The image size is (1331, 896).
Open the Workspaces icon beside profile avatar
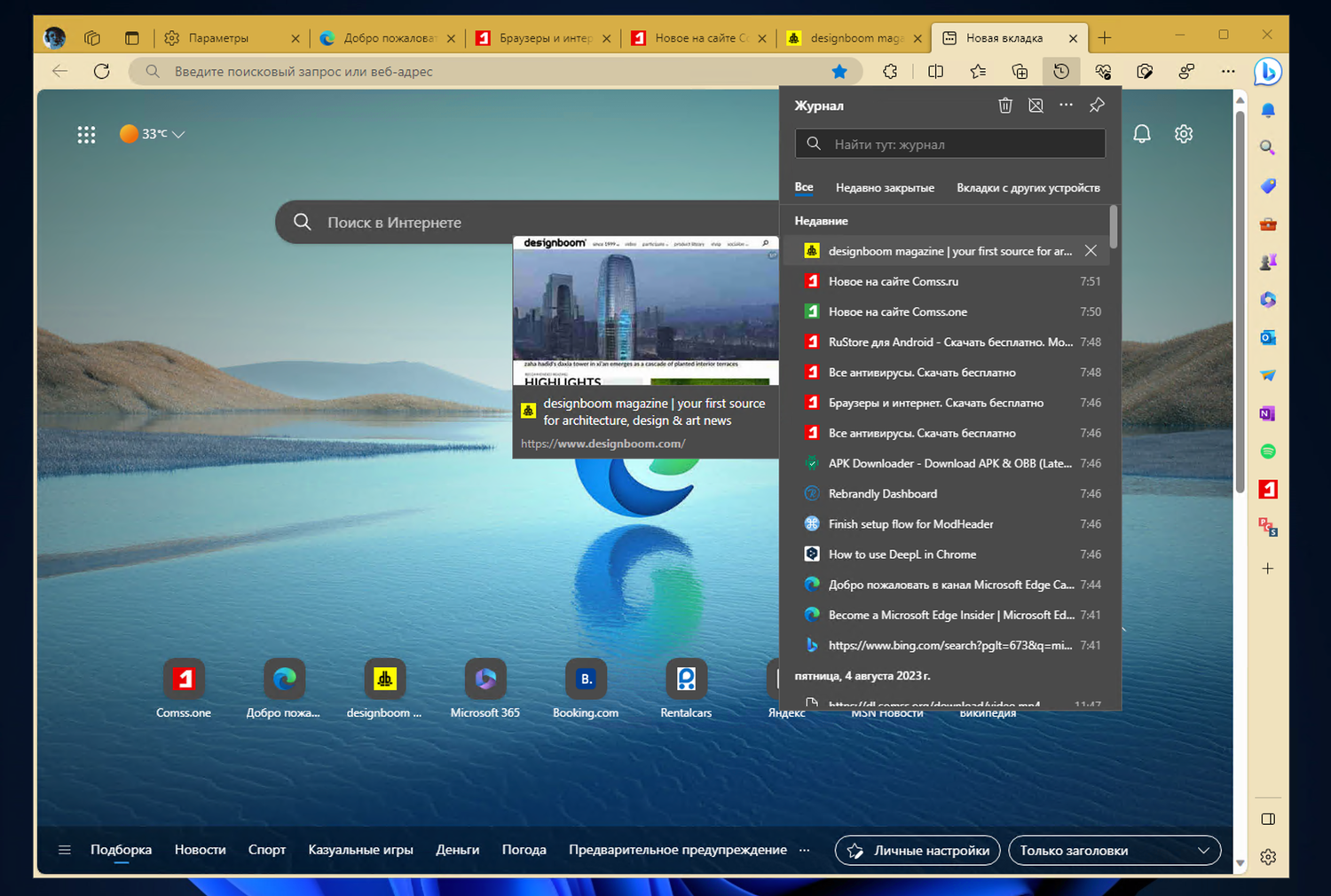92,38
